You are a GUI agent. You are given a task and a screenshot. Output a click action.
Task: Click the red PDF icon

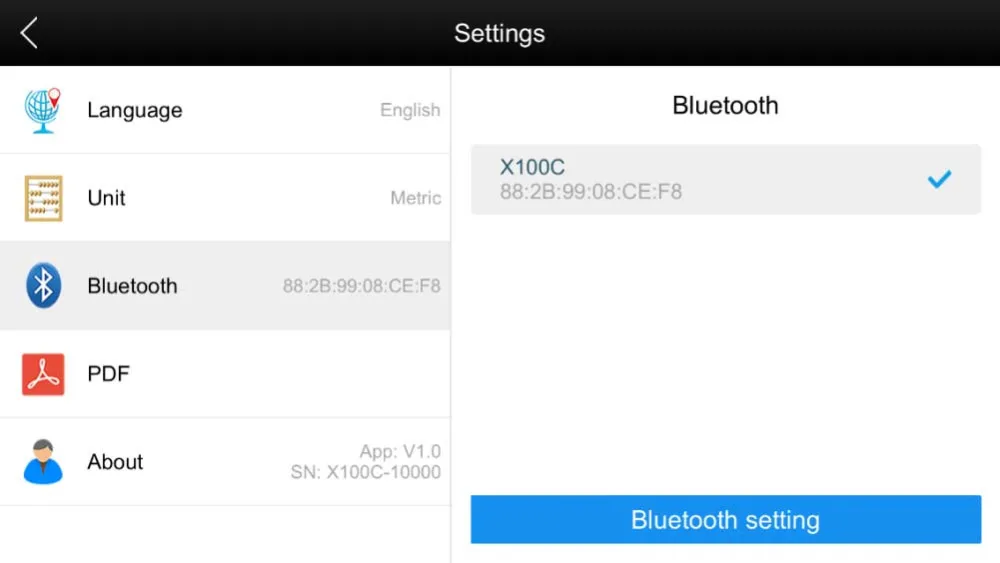click(43, 374)
